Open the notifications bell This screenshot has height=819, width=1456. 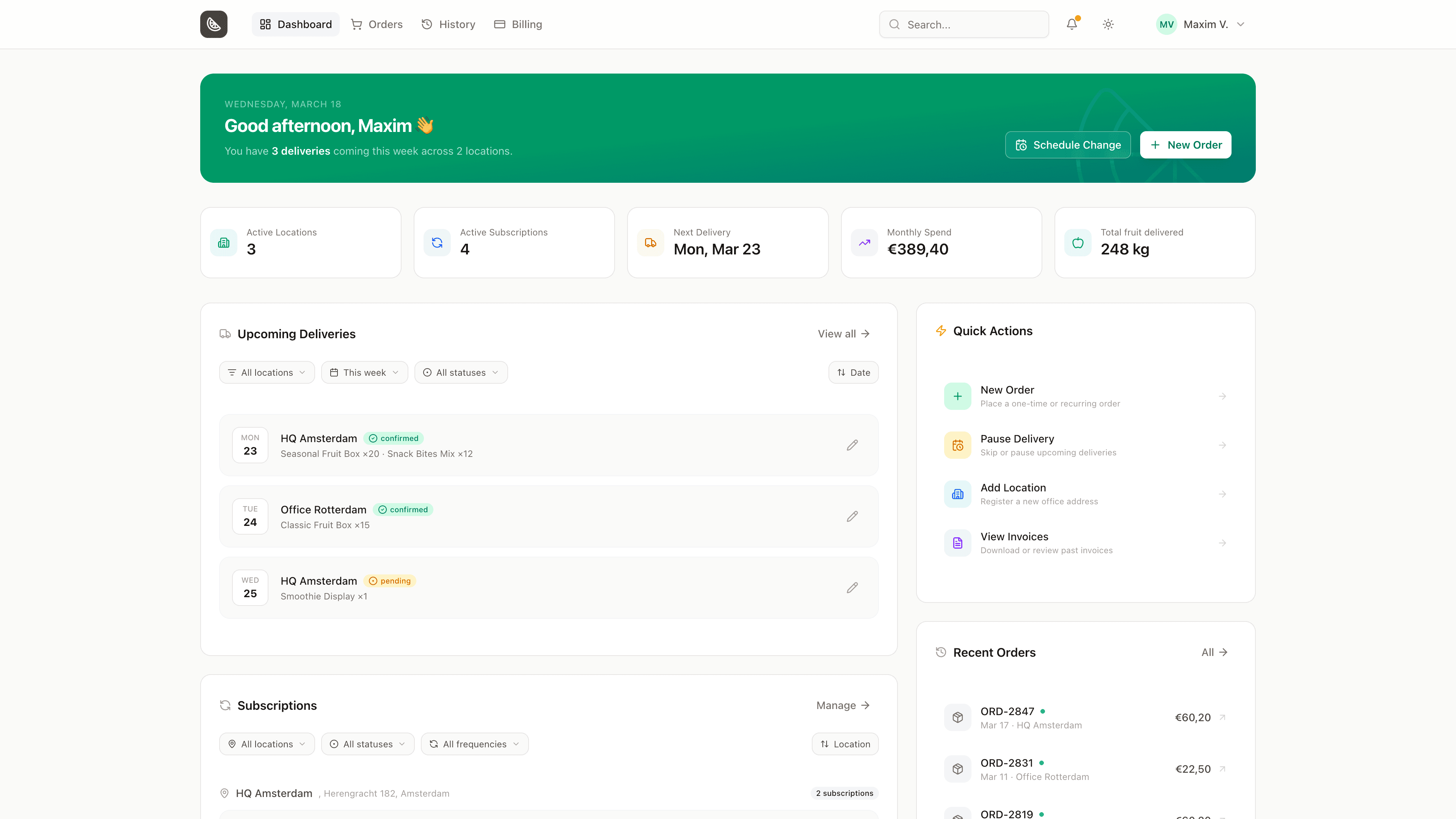(1072, 24)
